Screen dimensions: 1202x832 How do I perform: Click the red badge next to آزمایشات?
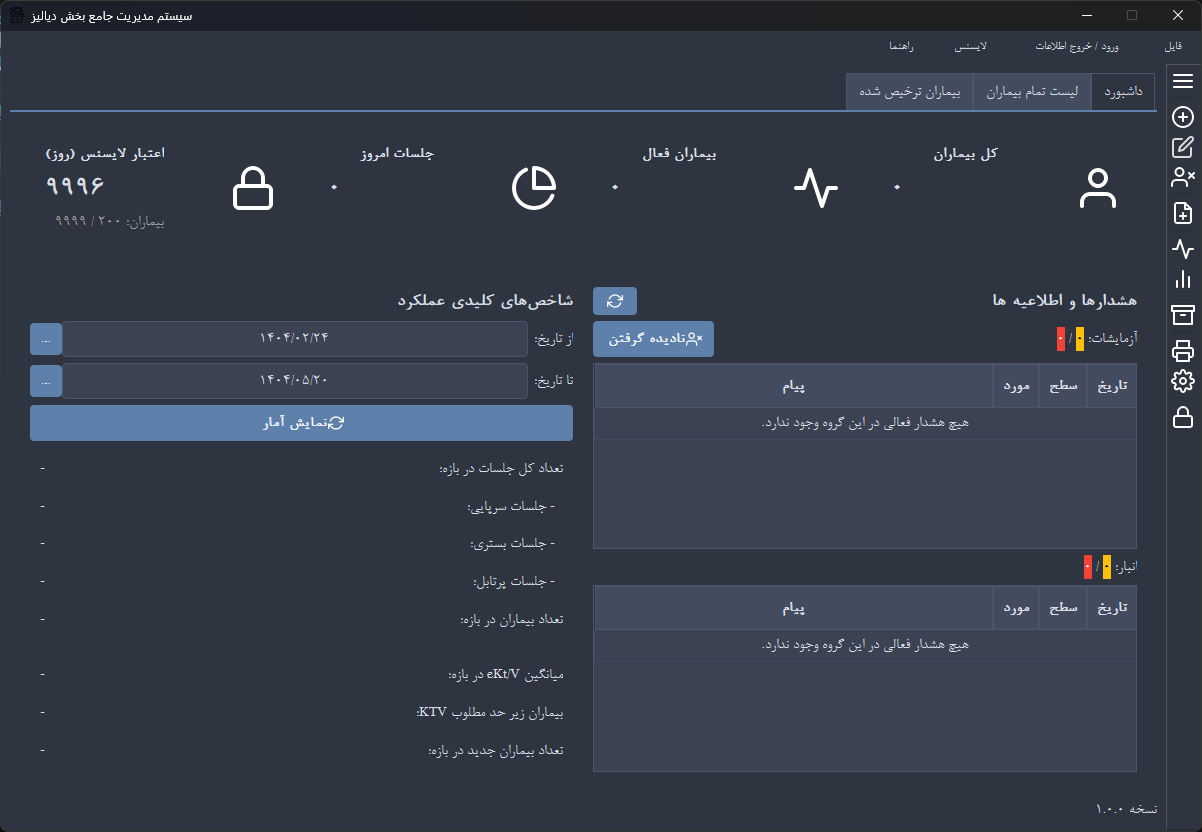(1061, 339)
